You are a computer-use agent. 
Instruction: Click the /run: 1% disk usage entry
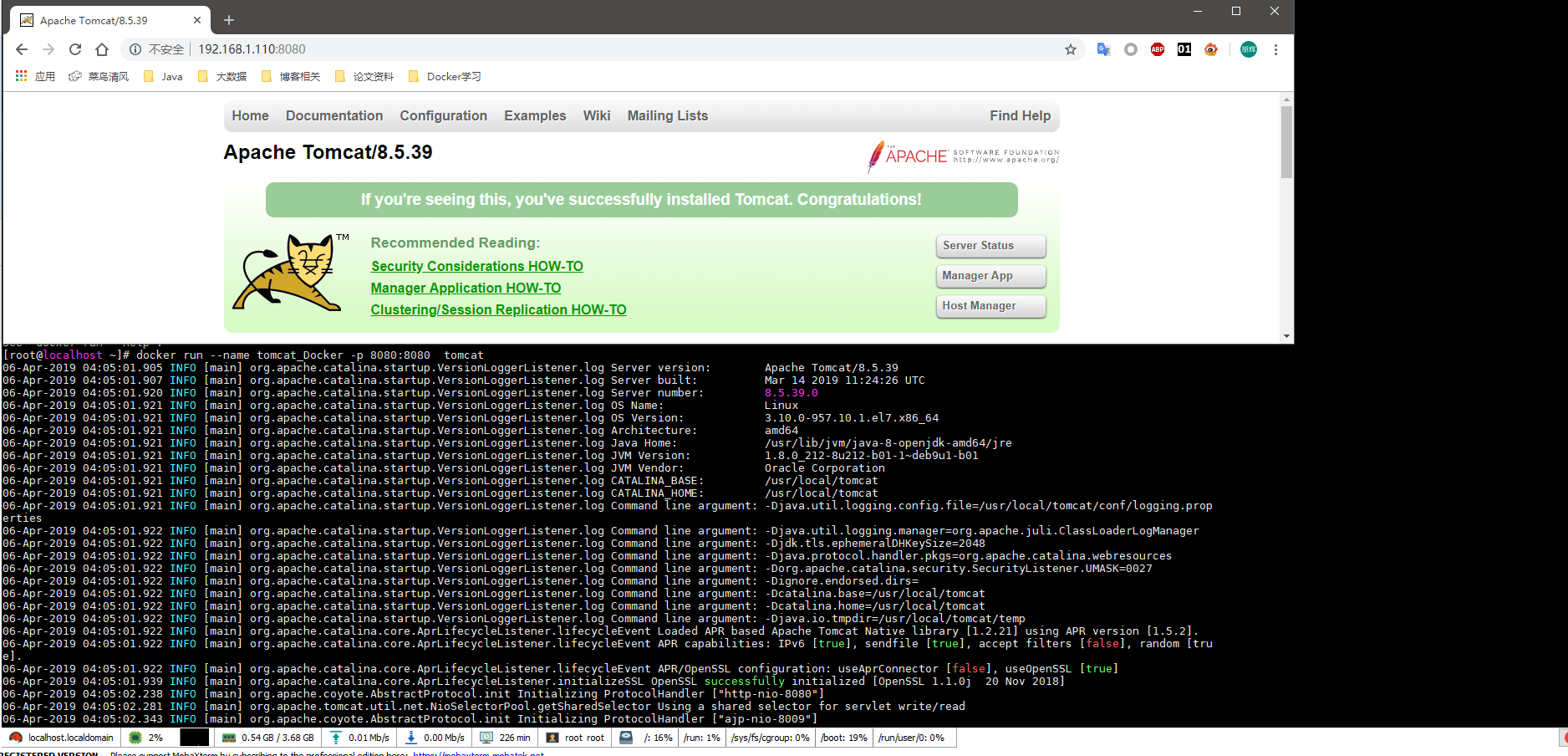(702, 738)
